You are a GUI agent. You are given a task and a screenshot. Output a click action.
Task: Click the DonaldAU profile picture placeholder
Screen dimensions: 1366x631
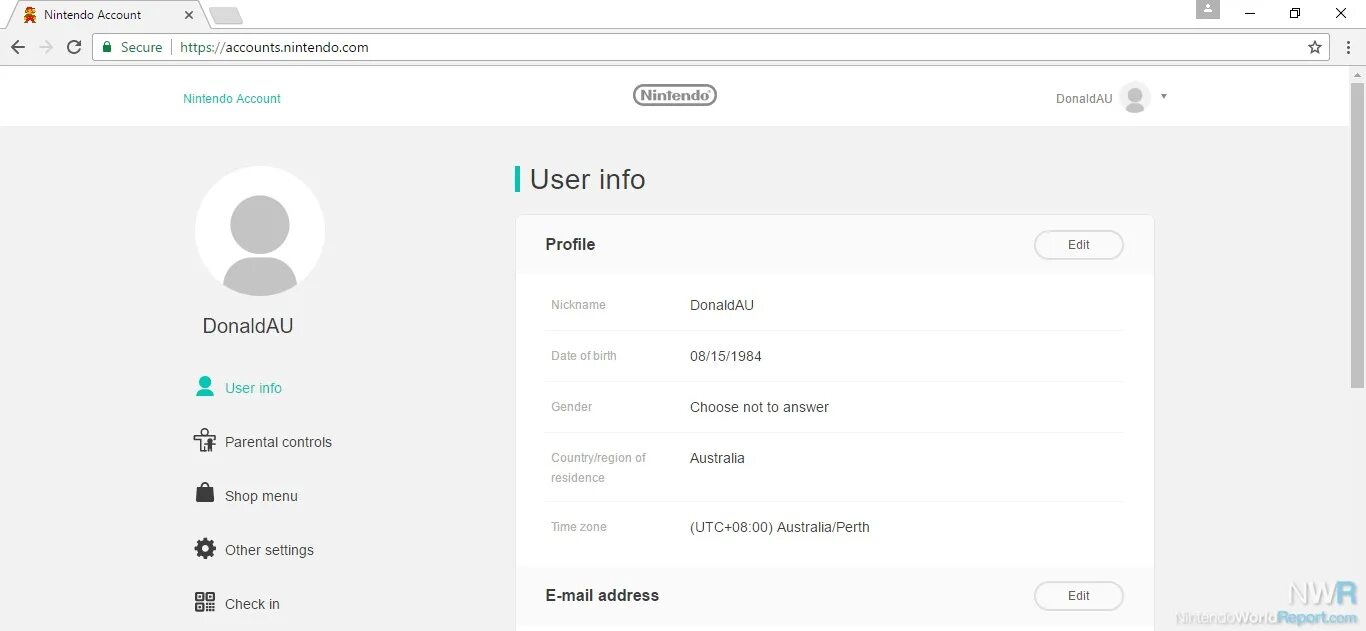point(260,230)
